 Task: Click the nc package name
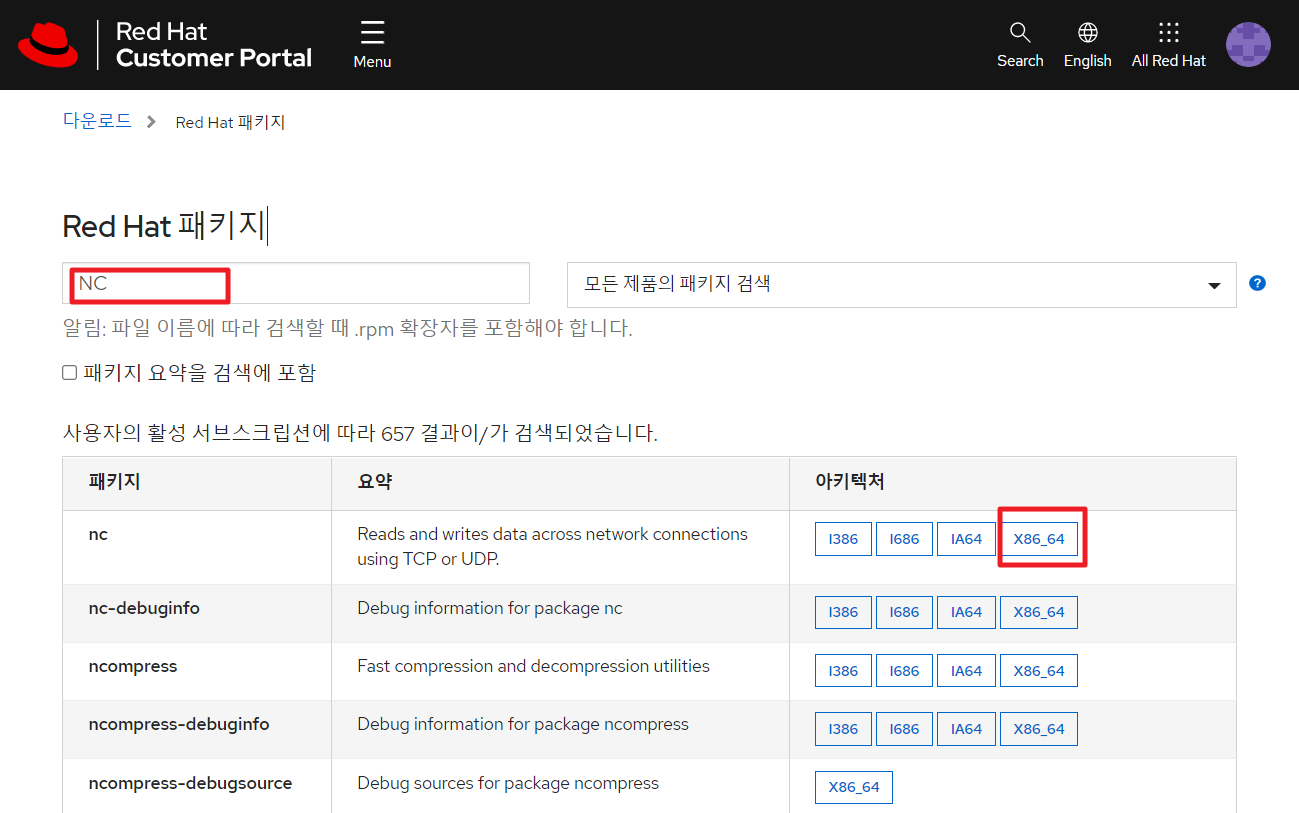[x=98, y=535]
